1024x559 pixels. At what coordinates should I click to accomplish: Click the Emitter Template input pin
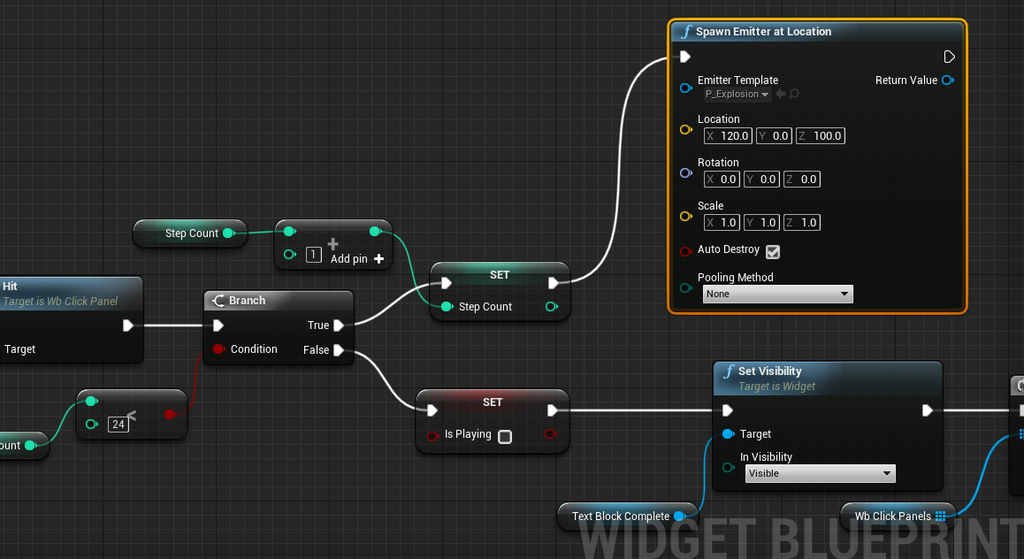click(686, 88)
